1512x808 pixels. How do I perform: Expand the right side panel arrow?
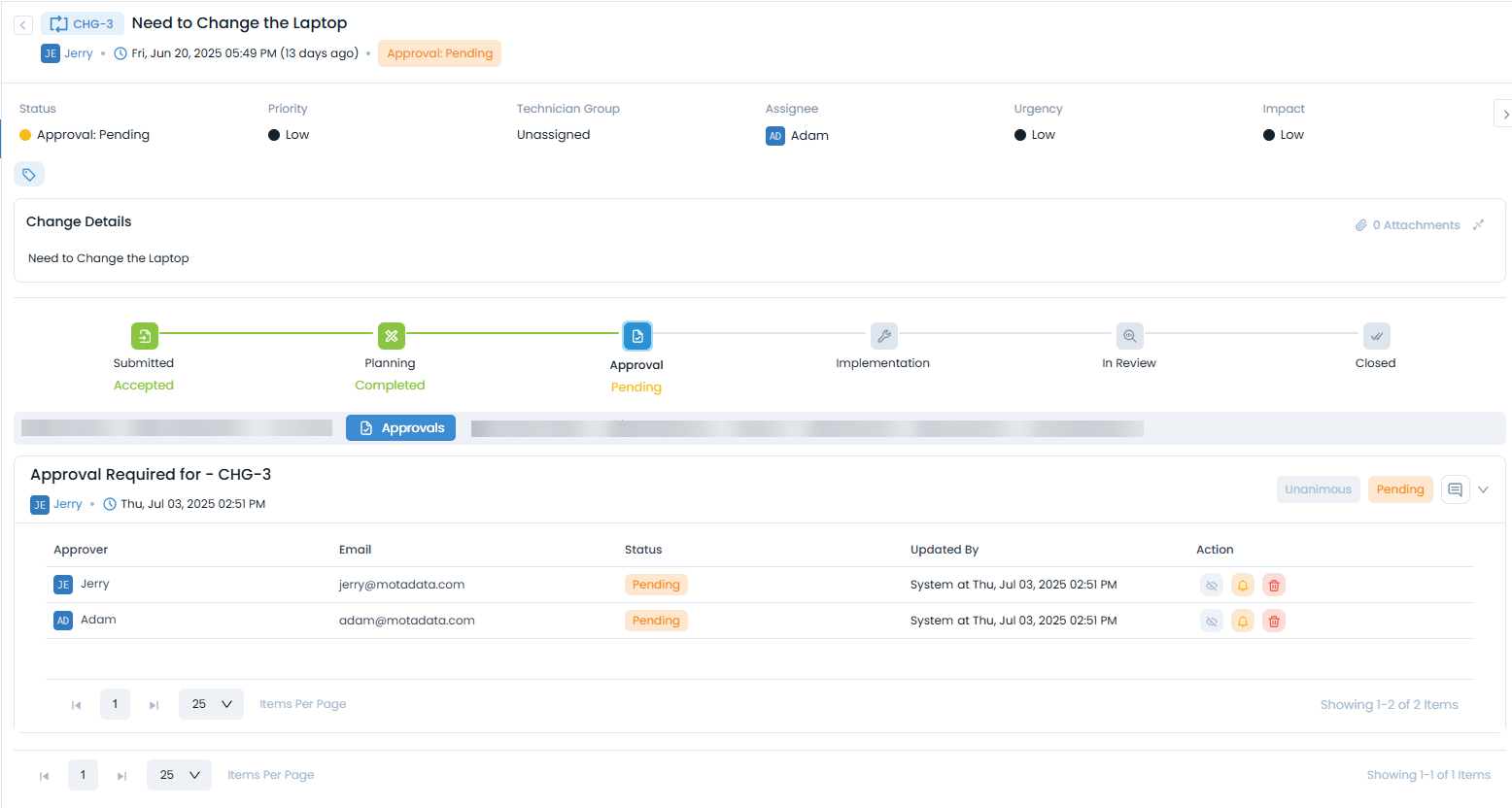(x=1504, y=115)
